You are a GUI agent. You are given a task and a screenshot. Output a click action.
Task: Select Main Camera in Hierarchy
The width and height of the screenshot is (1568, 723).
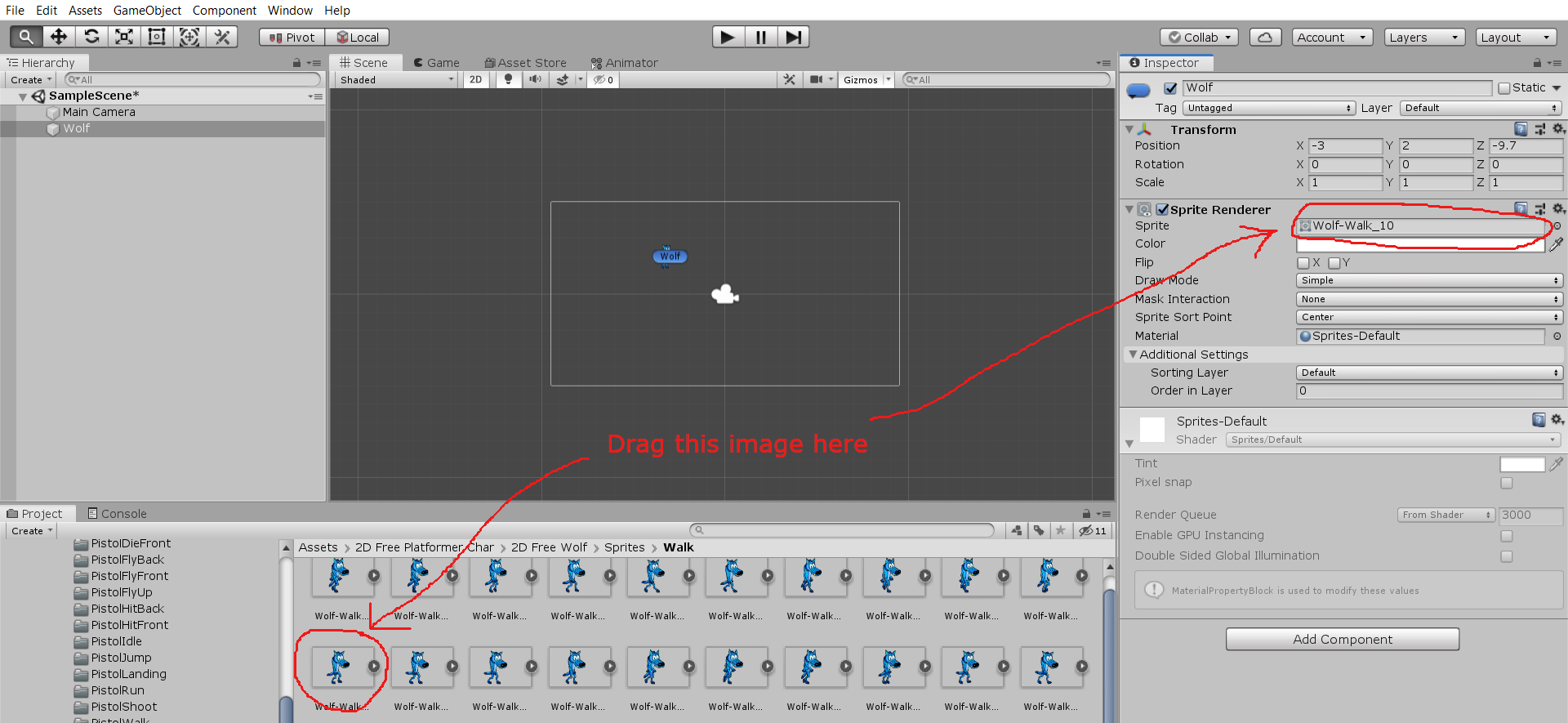(x=99, y=112)
